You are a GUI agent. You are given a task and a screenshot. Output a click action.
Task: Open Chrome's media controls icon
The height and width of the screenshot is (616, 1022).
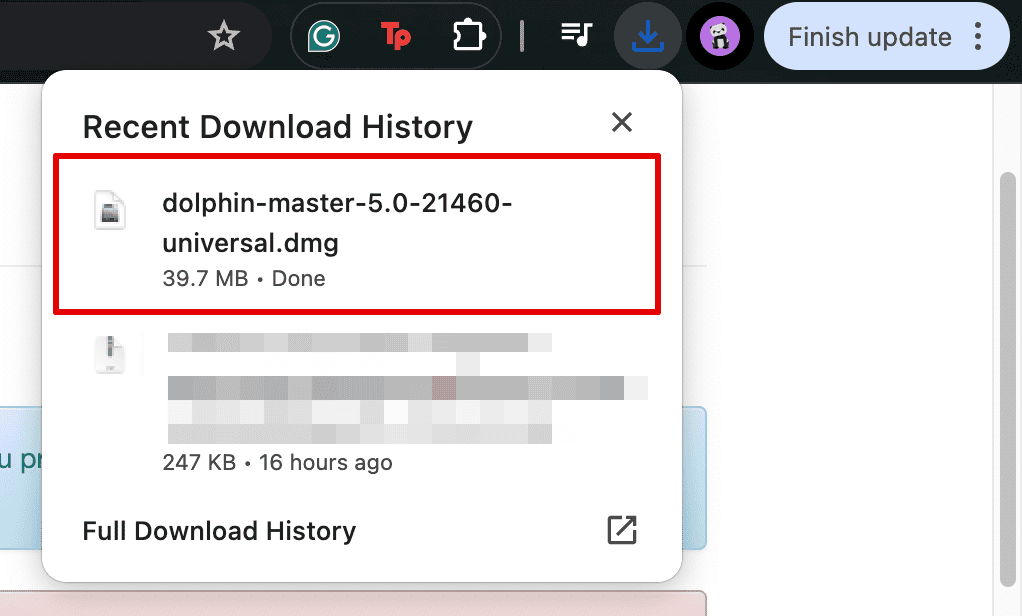tap(577, 36)
